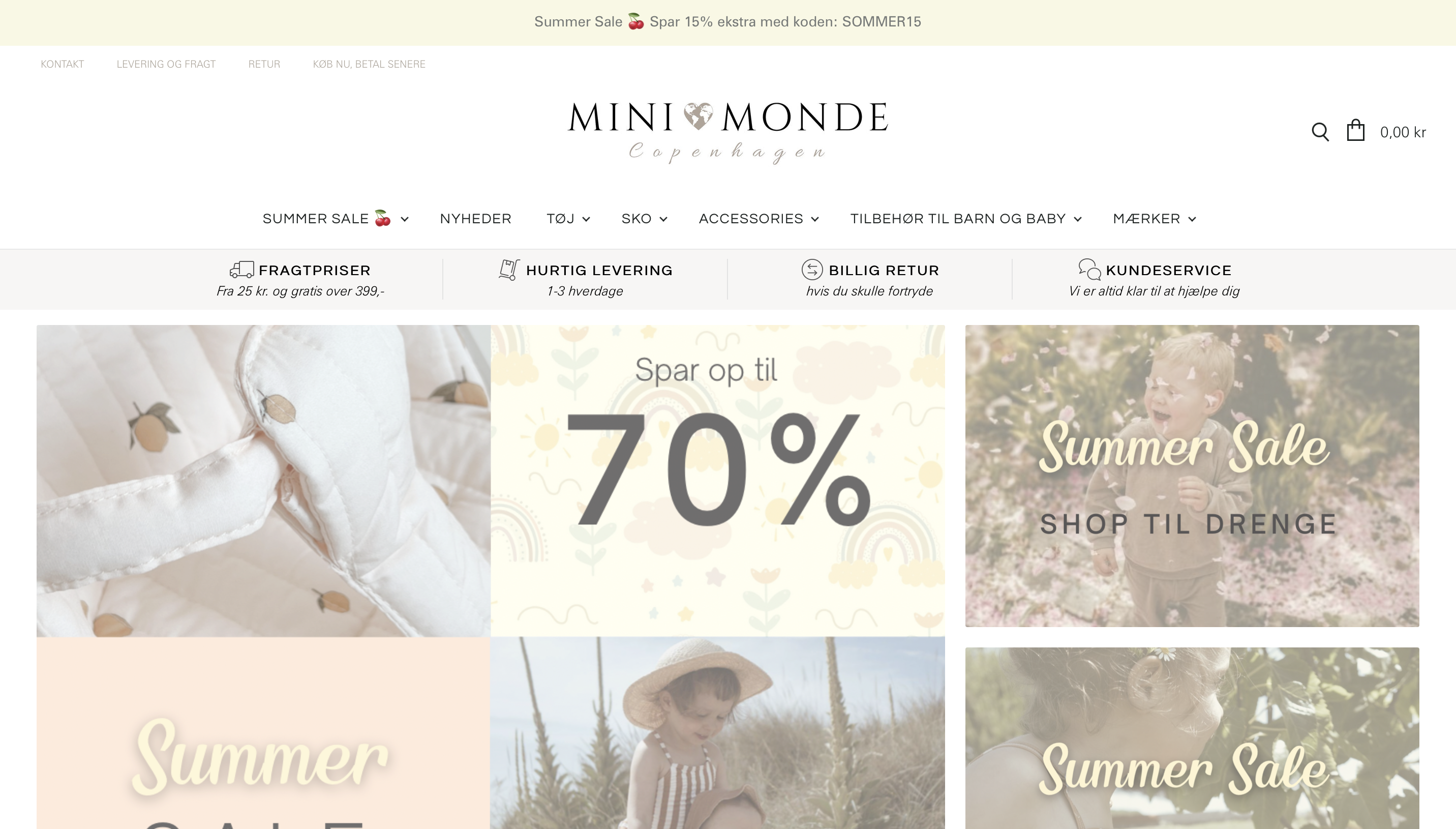Expand the Tøj menu chevron
The width and height of the screenshot is (1456, 829).
tap(586, 219)
